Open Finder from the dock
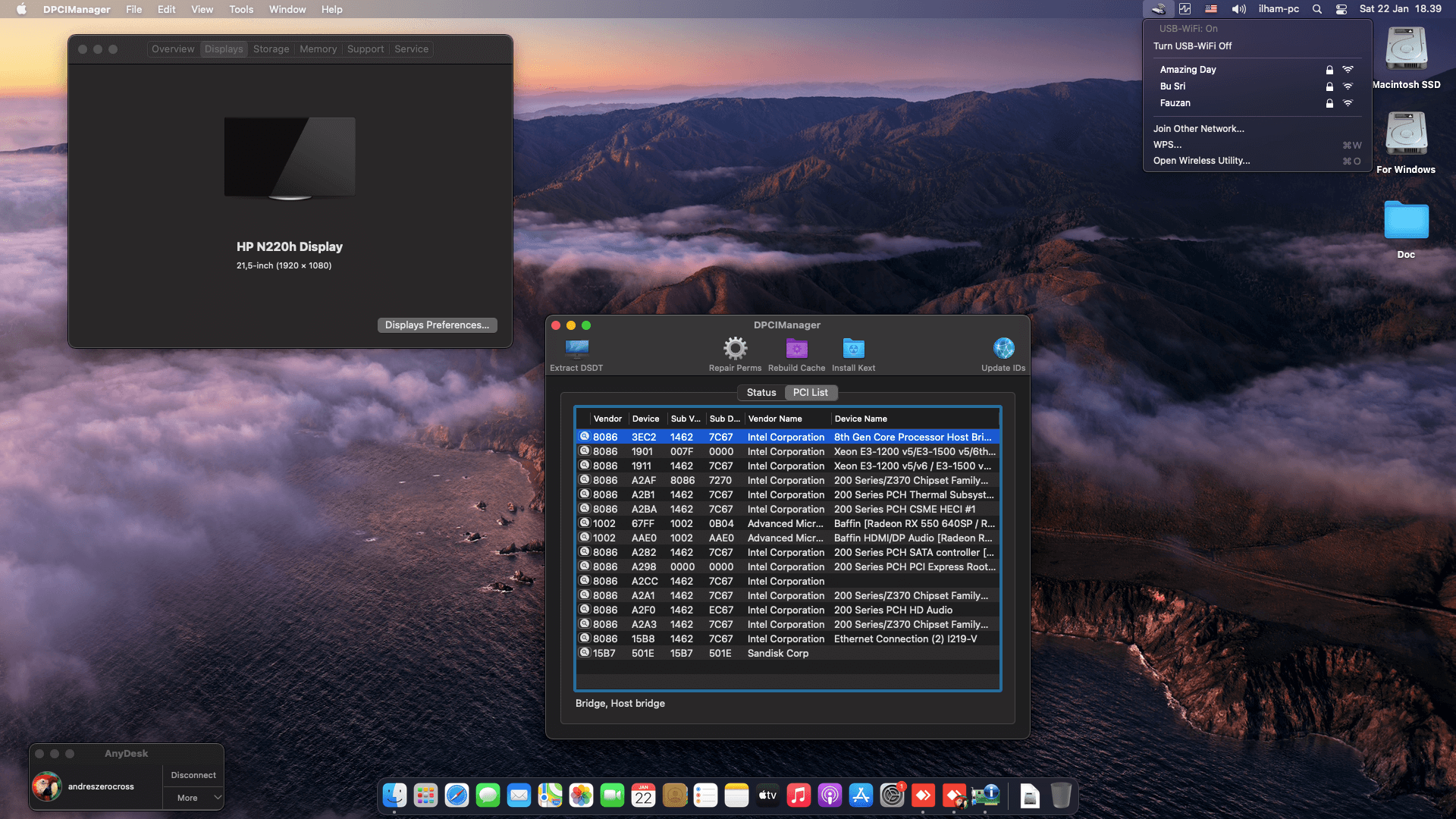1456x819 pixels. (x=394, y=795)
